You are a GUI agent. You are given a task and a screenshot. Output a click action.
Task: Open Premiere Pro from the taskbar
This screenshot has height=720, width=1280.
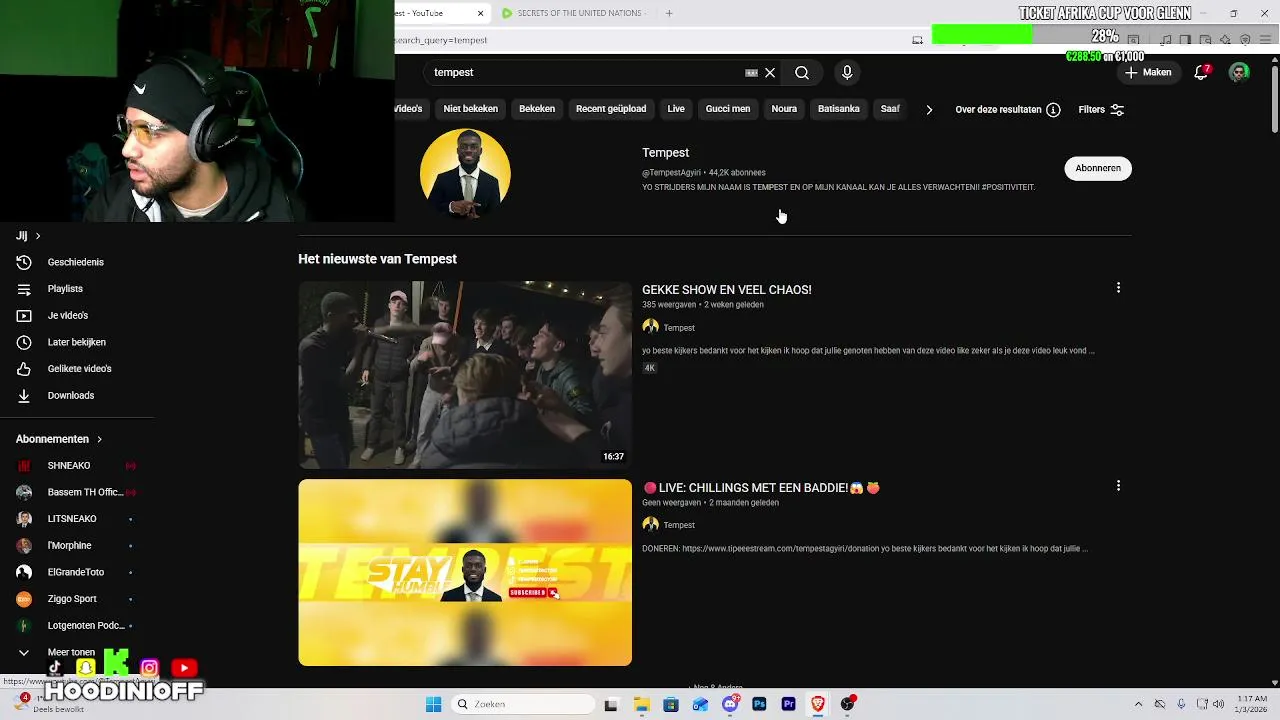pyautogui.click(x=789, y=705)
